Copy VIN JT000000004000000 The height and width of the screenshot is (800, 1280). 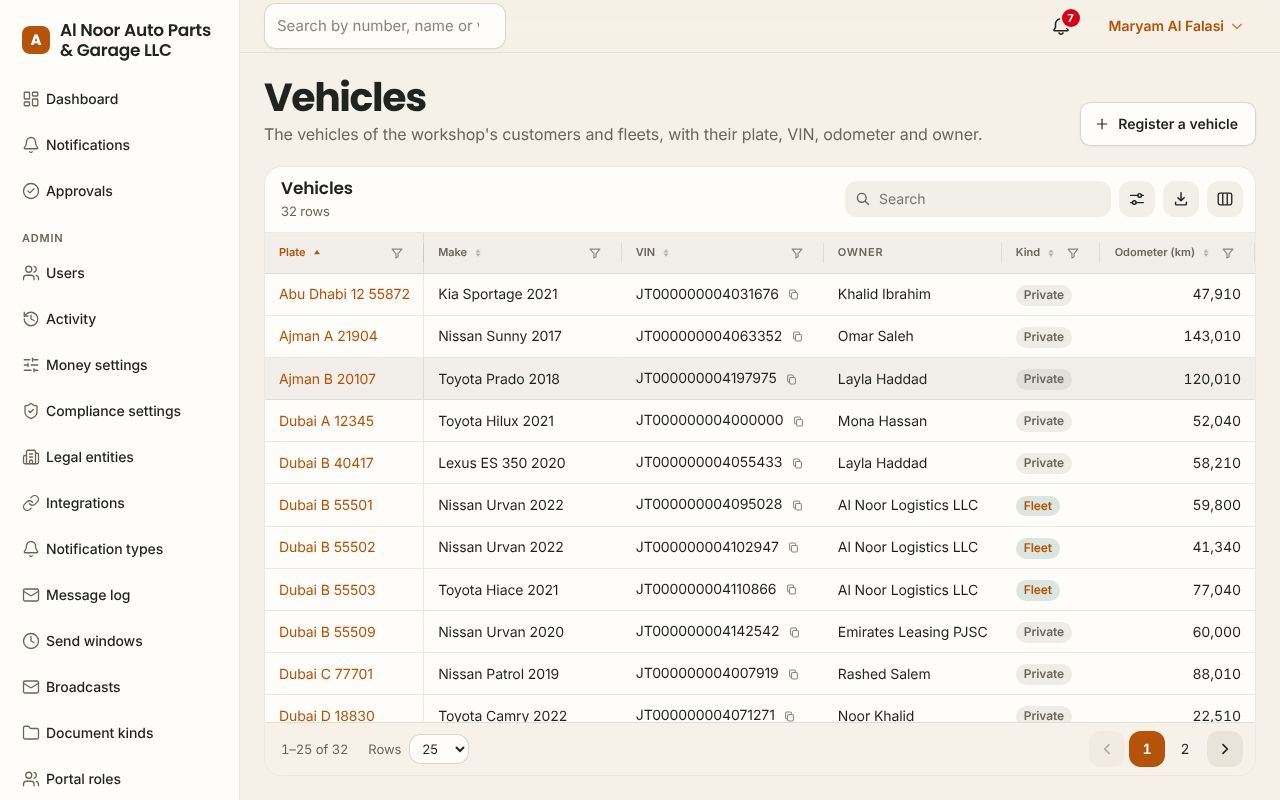[799, 421]
